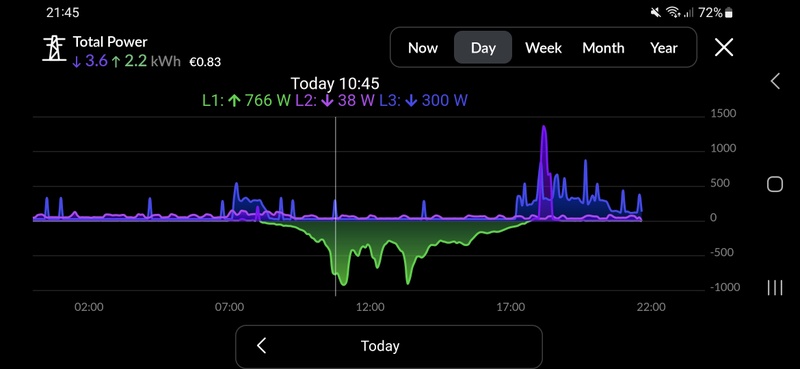Click the power pylon icon

coord(54,48)
